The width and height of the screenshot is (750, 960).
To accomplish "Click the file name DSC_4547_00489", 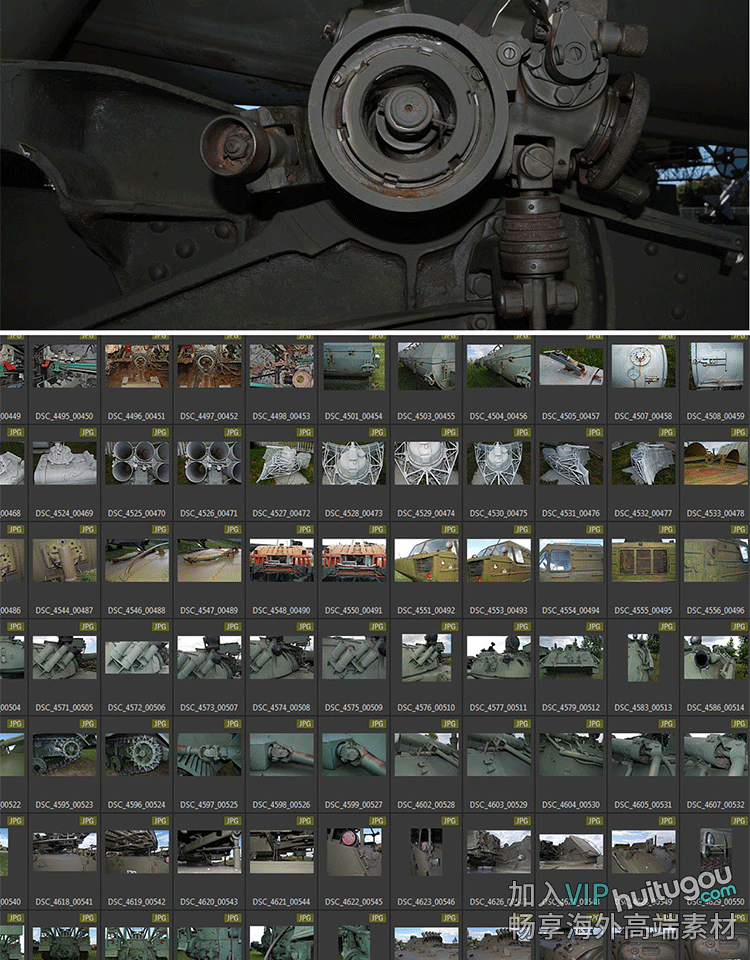I will tap(209, 610).
